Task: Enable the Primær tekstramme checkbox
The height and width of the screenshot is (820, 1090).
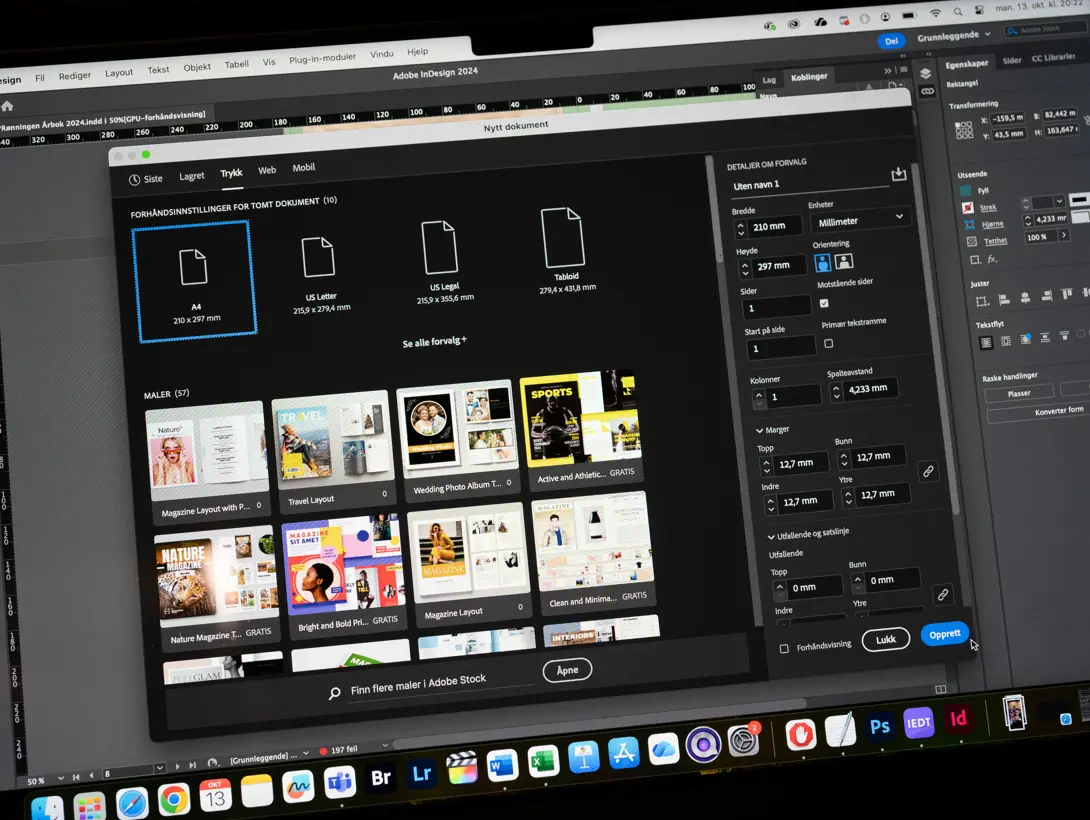Action: pyautogui.click(x=828, y=343)
